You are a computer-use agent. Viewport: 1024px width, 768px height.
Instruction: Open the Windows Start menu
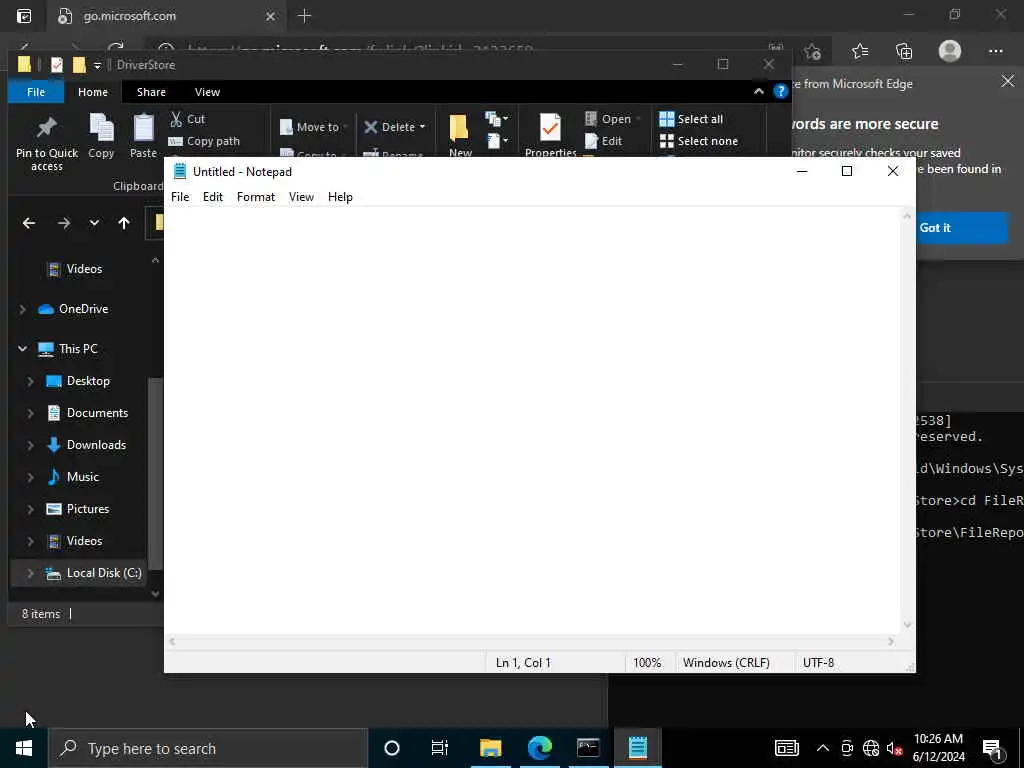click(24, 748)
